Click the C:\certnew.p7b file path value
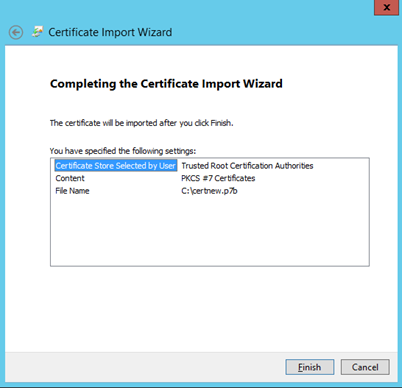The height and width of the screenshot is (388, 402). point(209,191)
